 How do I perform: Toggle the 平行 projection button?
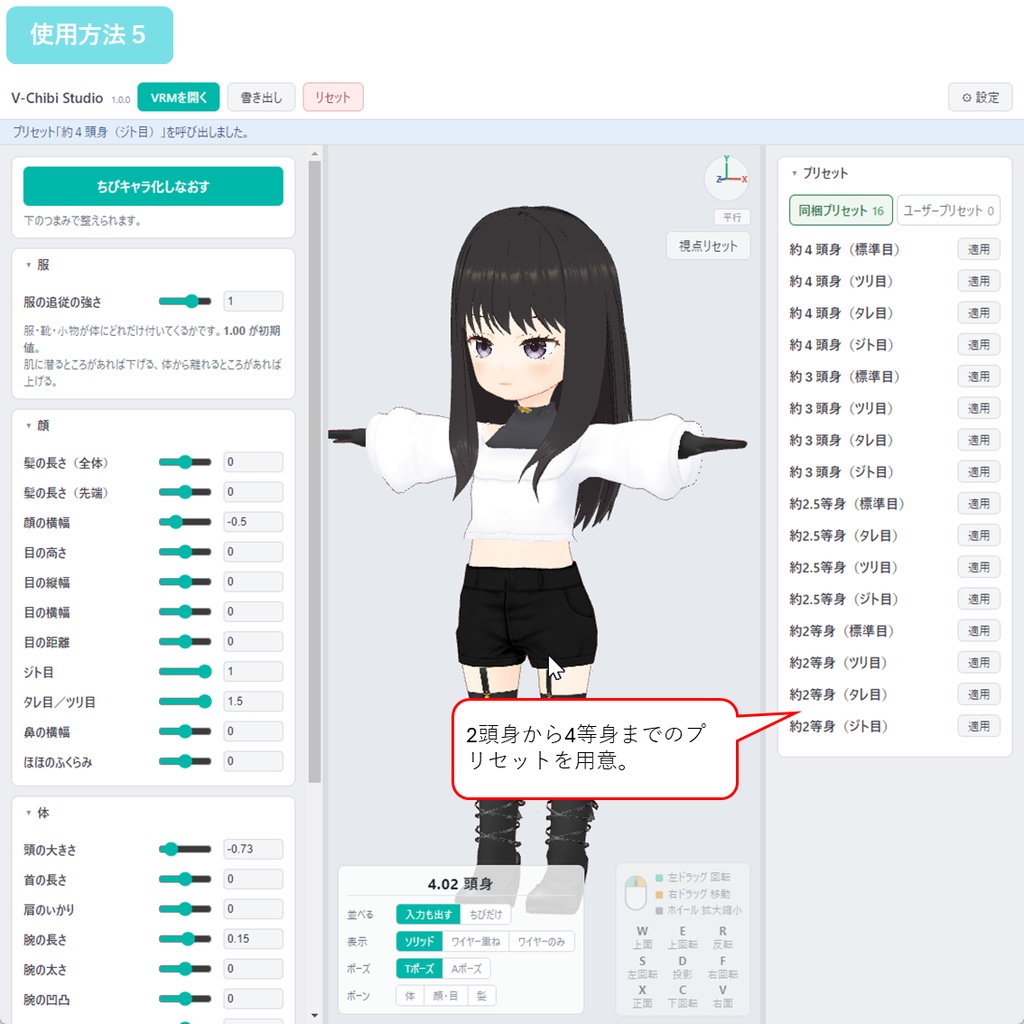pyautogui.click(x=731, y=217)
